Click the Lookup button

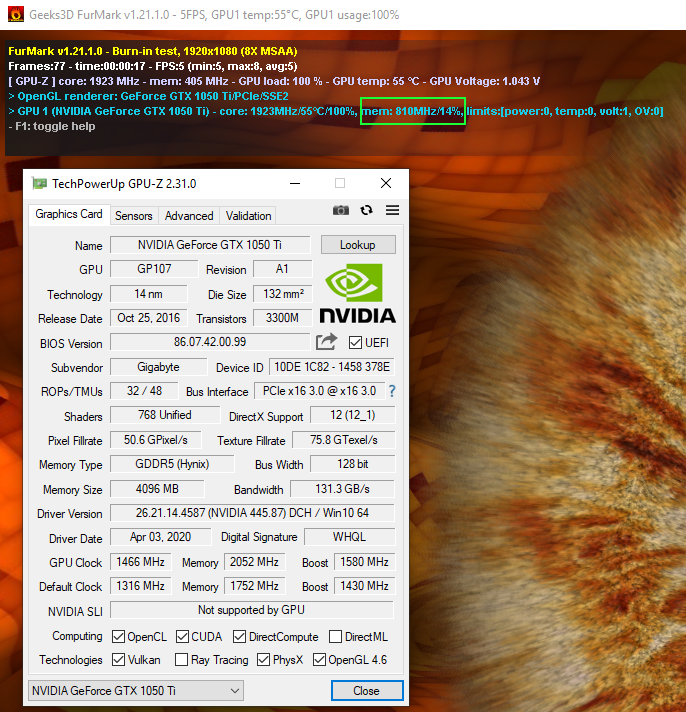click(x=358, y=245)
